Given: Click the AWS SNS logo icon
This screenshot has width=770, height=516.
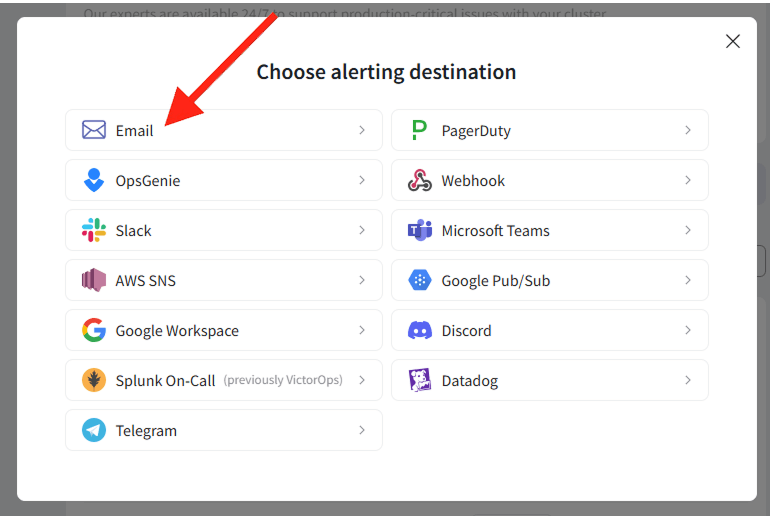Looking at the screenshot, I should pos(94,280).
